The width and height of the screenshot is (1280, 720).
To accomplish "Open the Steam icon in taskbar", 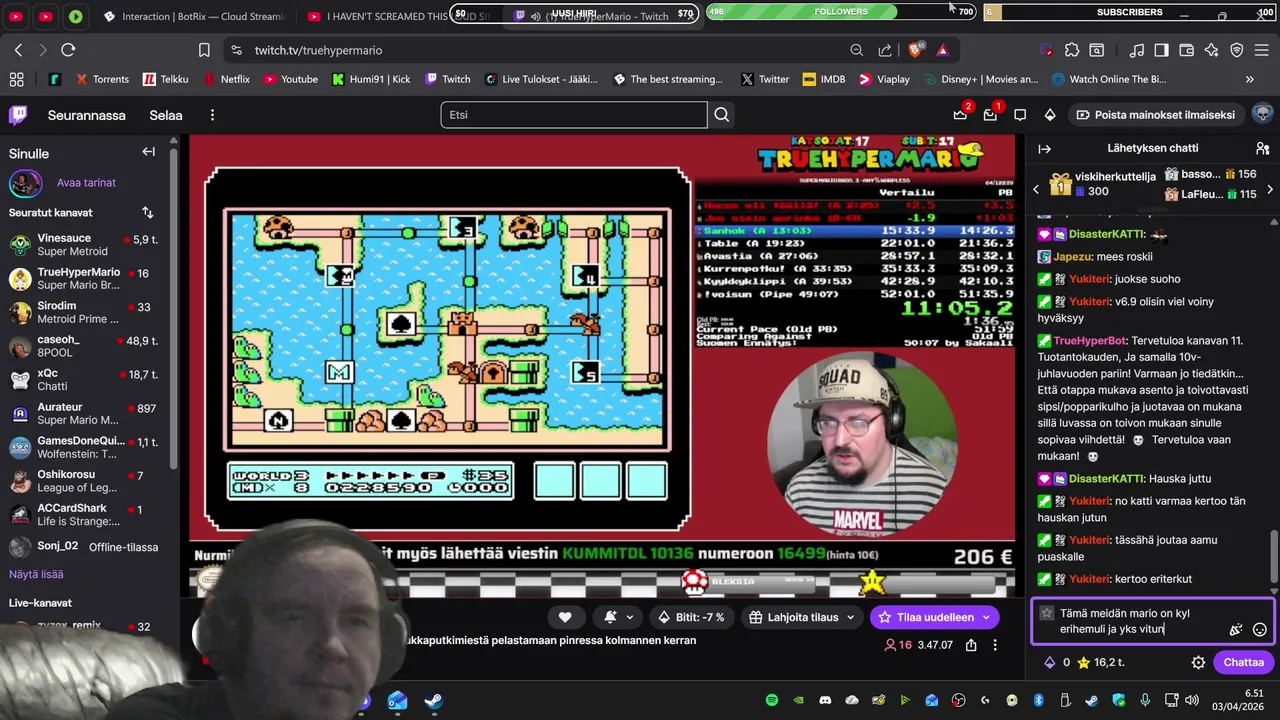I will point(433,700).
